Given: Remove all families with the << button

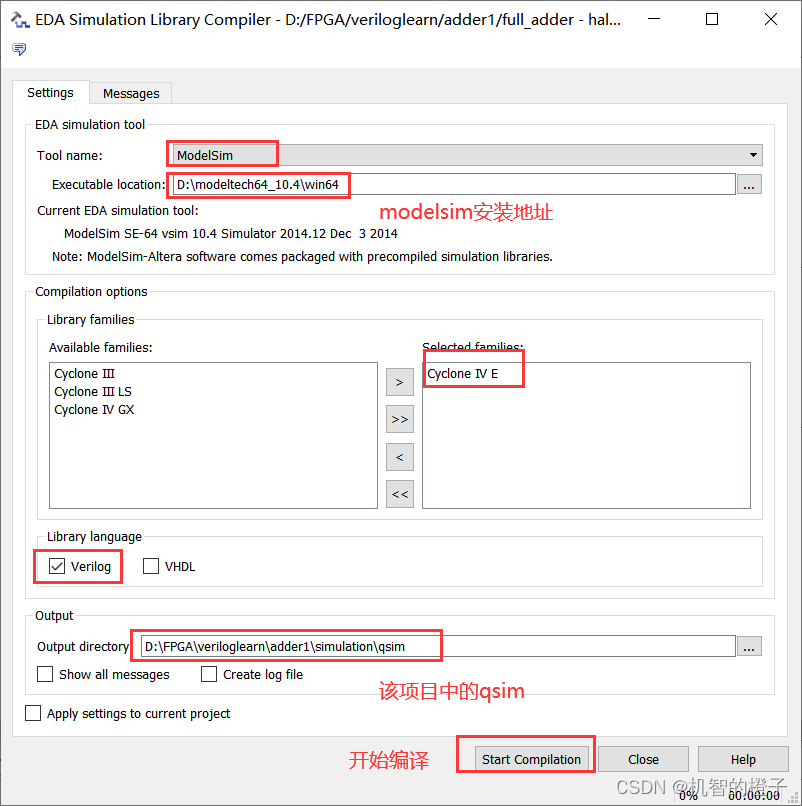Looking at the screenshot, I should 399,494.
